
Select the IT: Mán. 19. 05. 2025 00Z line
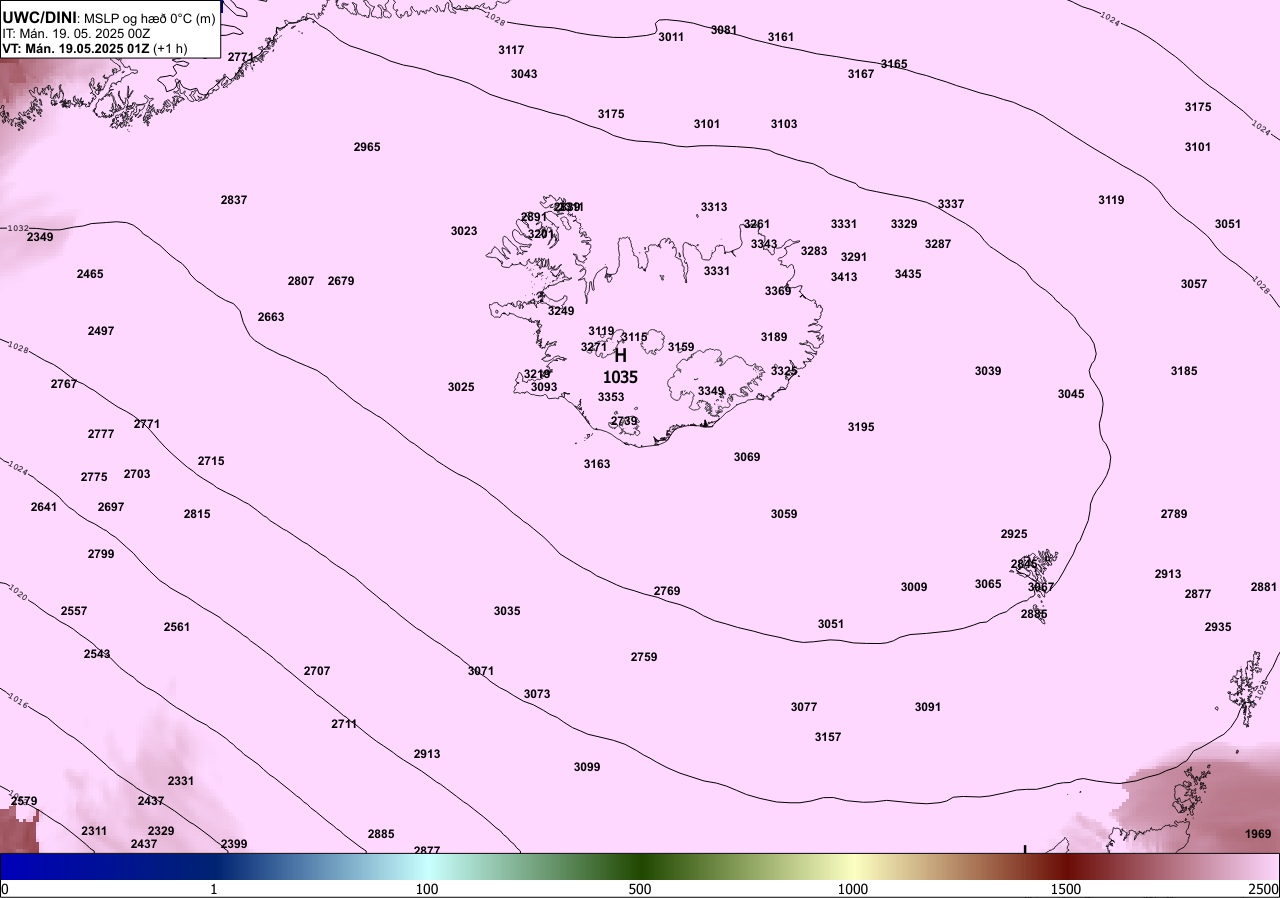click(x=76, y=33)
